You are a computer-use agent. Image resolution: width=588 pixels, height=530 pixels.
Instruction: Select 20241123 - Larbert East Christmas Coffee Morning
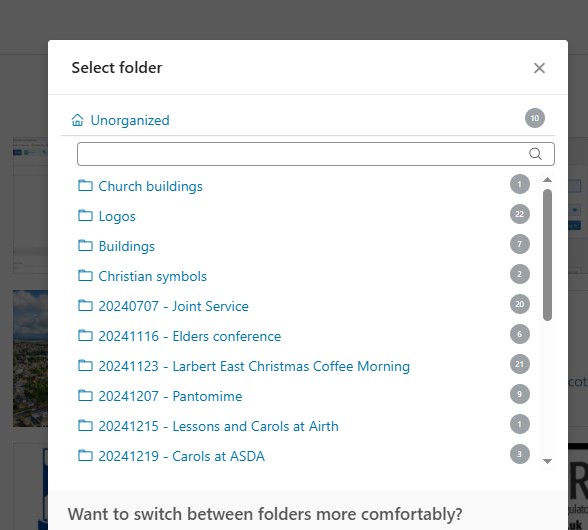[x=254, y=366]
